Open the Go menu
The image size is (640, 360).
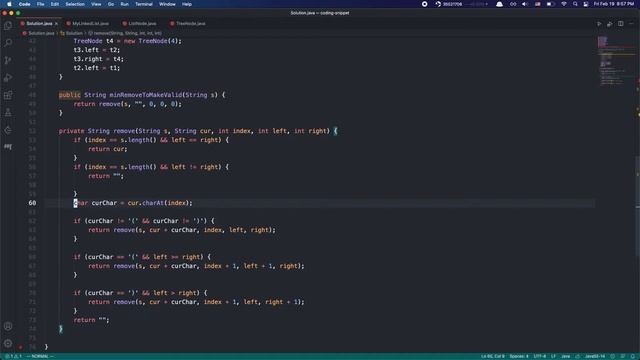coord(111,4)
